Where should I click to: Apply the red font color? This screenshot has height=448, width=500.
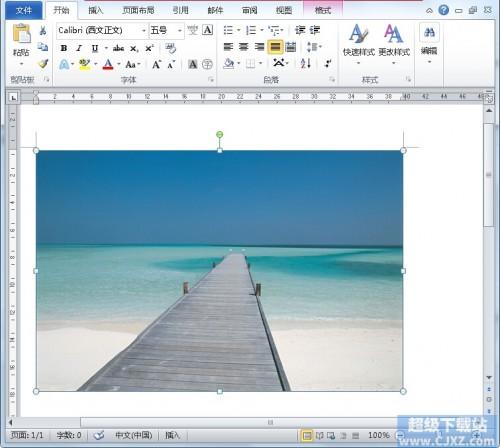[108, 64]
